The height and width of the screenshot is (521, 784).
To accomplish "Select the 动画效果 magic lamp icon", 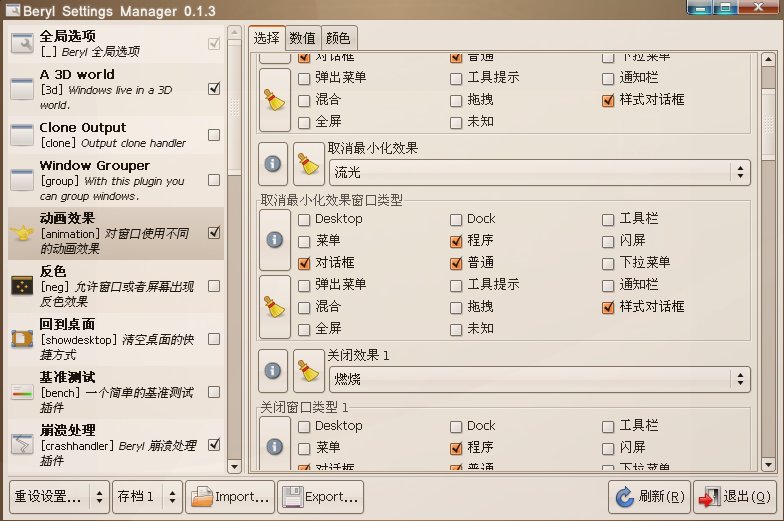I will pyautogui.click(x=22, y=233).
